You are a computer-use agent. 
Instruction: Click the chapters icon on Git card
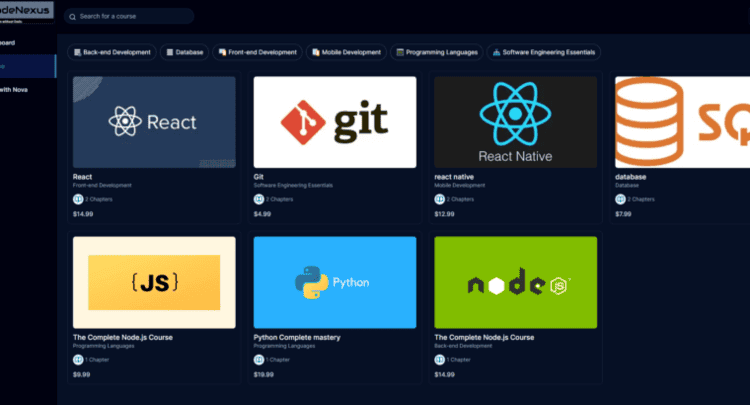[x=259, y=199]
